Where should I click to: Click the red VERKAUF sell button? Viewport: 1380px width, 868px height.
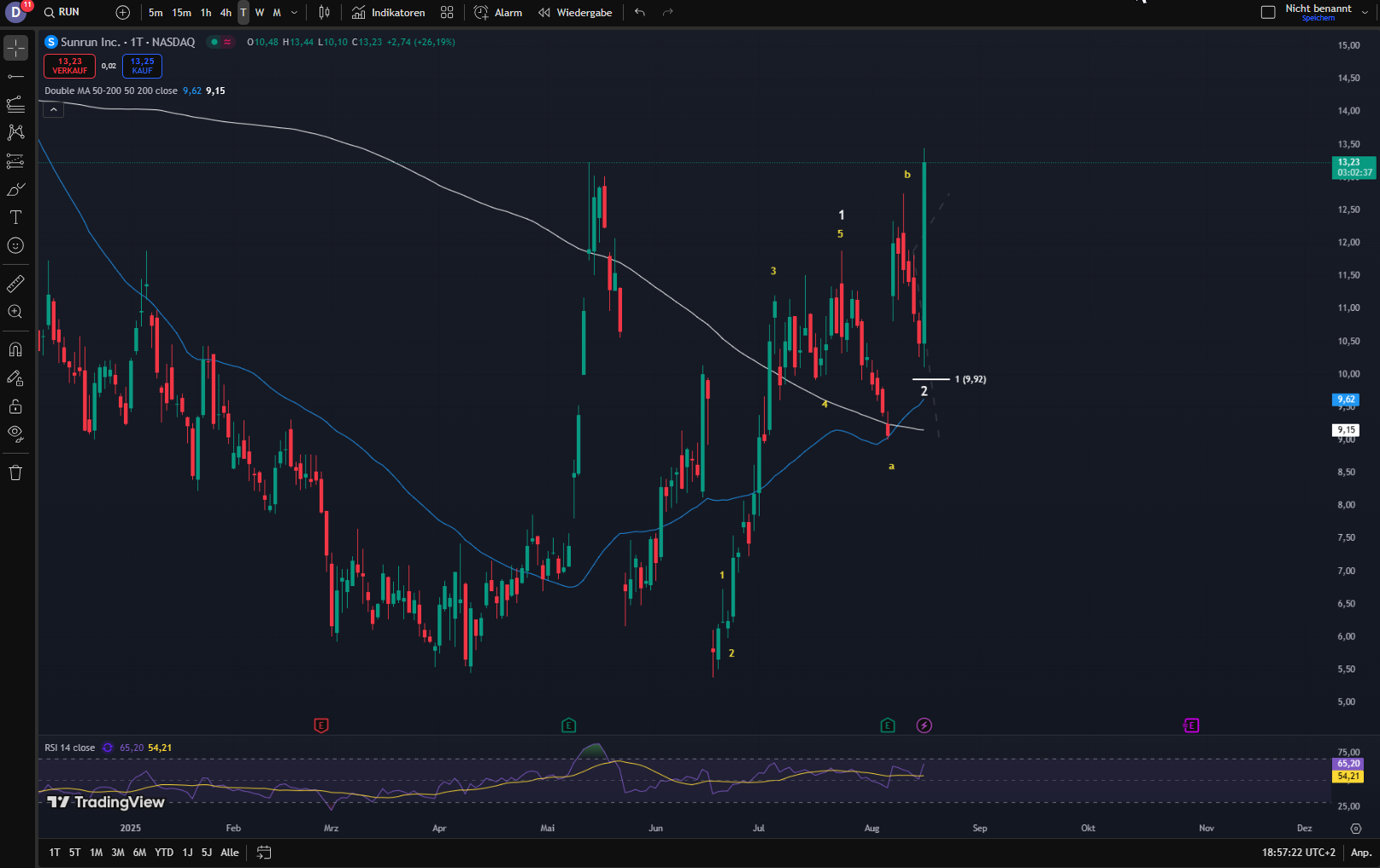coord(70,66)
